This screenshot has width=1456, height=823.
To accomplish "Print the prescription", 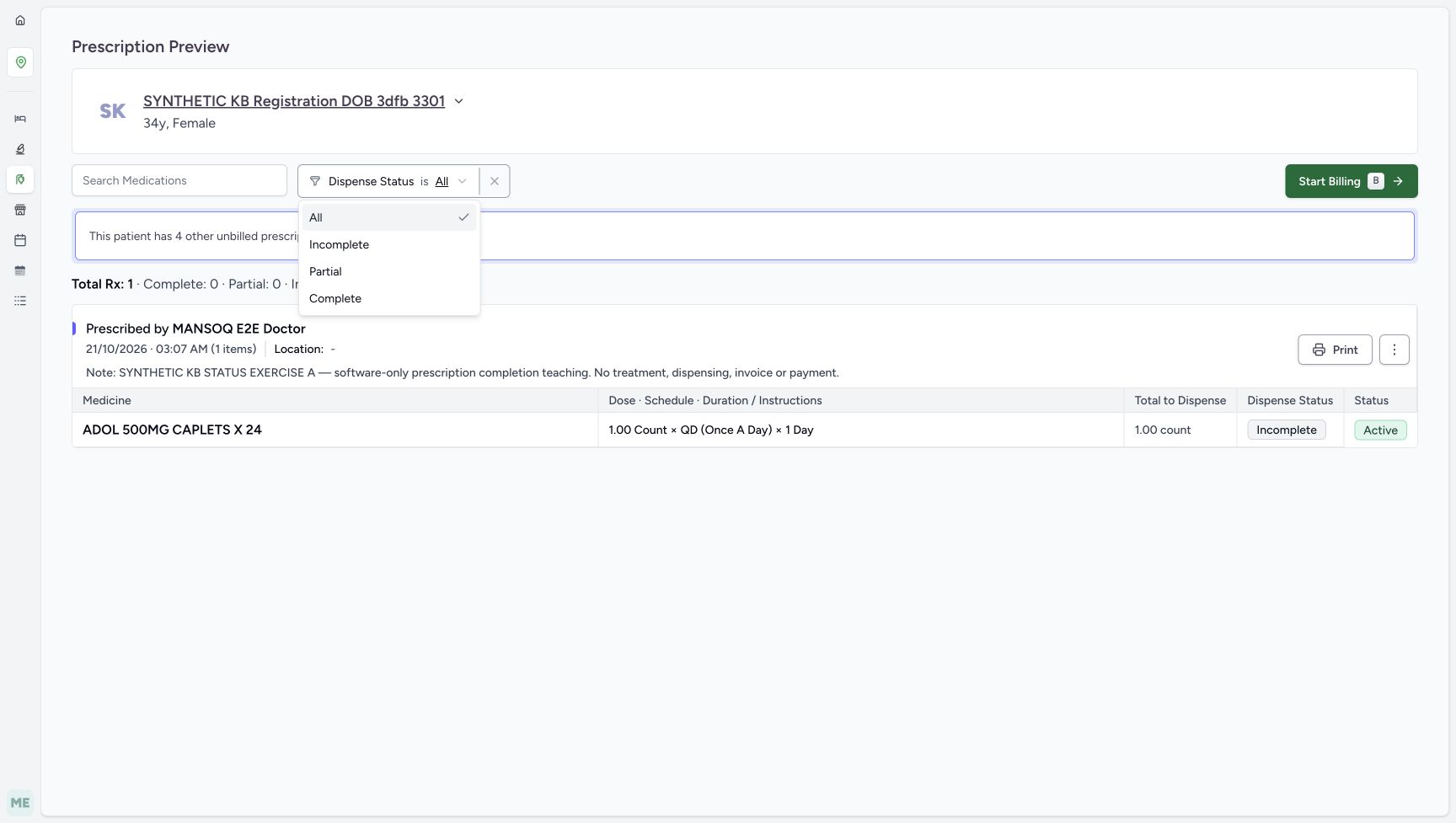I will pyautogui.click(x=1335, y=350).
